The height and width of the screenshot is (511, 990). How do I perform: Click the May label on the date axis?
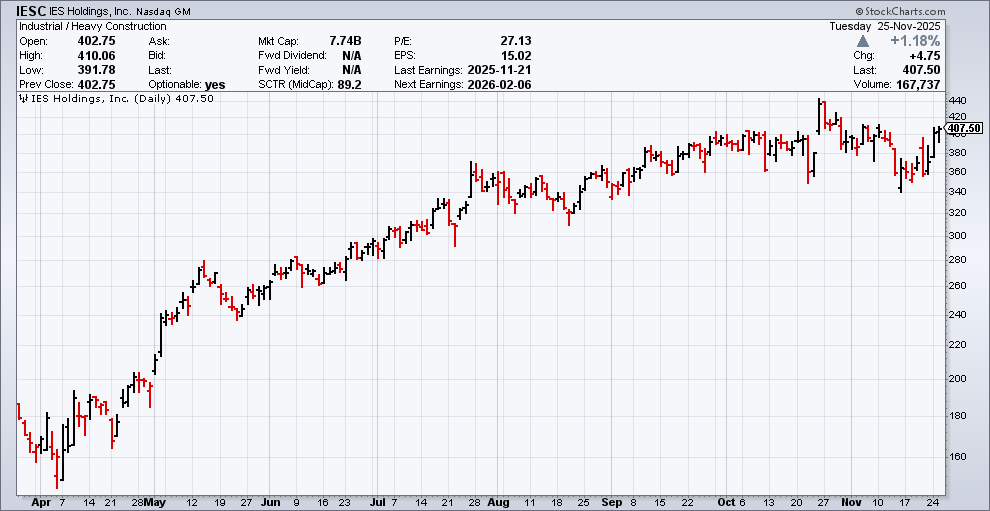(153, 502)
